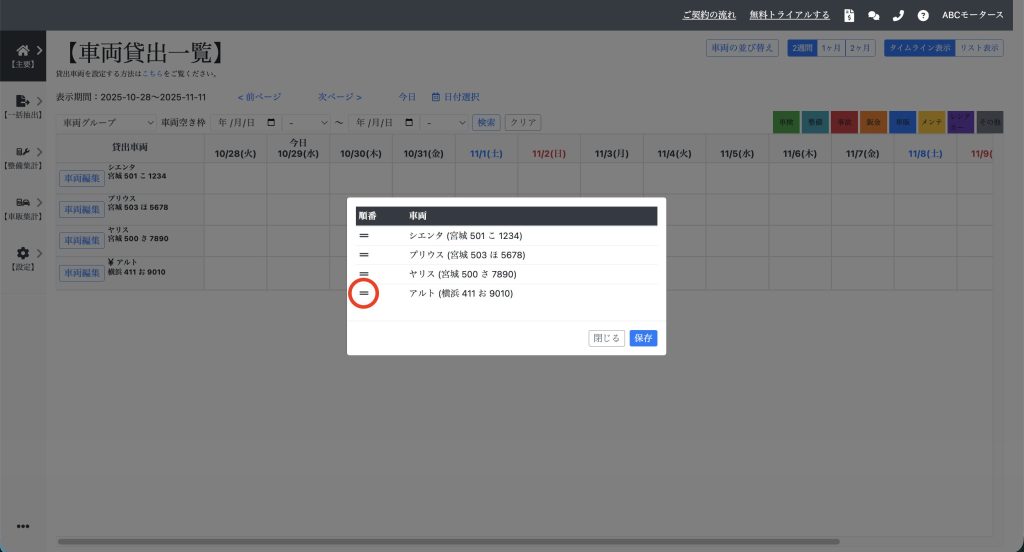The image size is (1024, 552).
Task: Expand the 車両グループ dropdown
Action: [x=107, y=122]
